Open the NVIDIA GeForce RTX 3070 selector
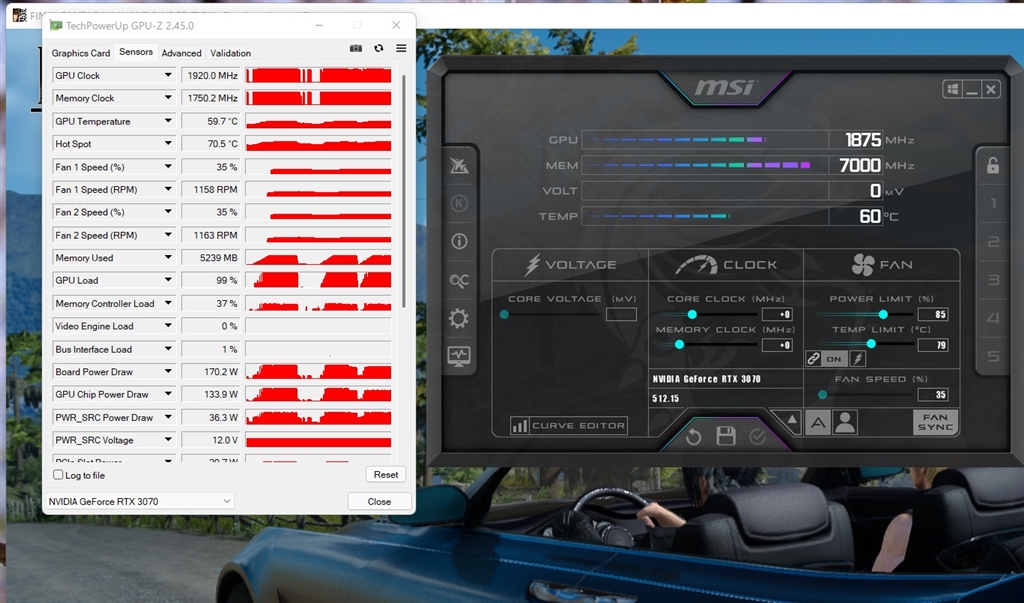The width and height of the screenshot is (1024, 603). [x=139, y=501]
